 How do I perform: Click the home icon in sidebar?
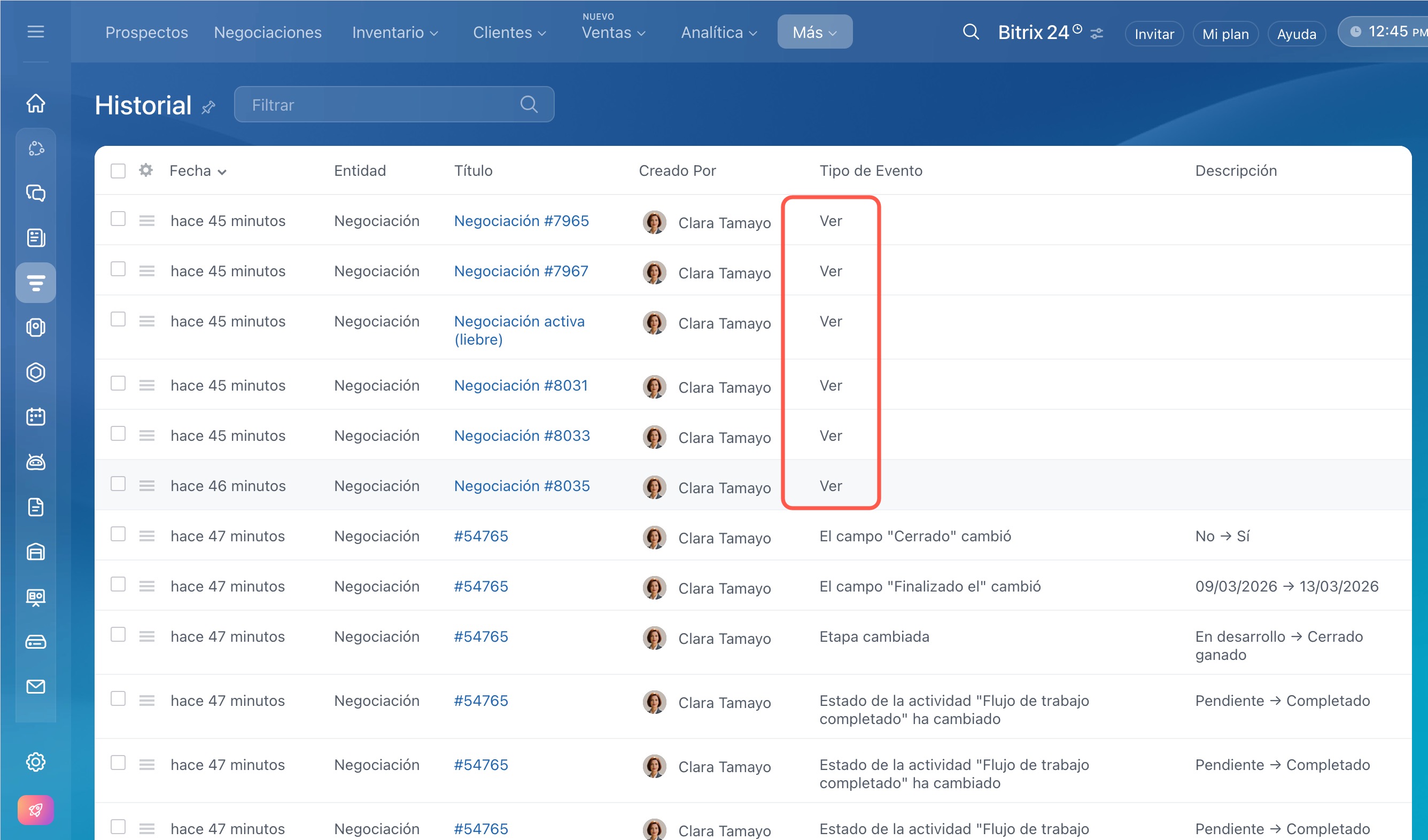pyautogui.click(x=36, y=103)
